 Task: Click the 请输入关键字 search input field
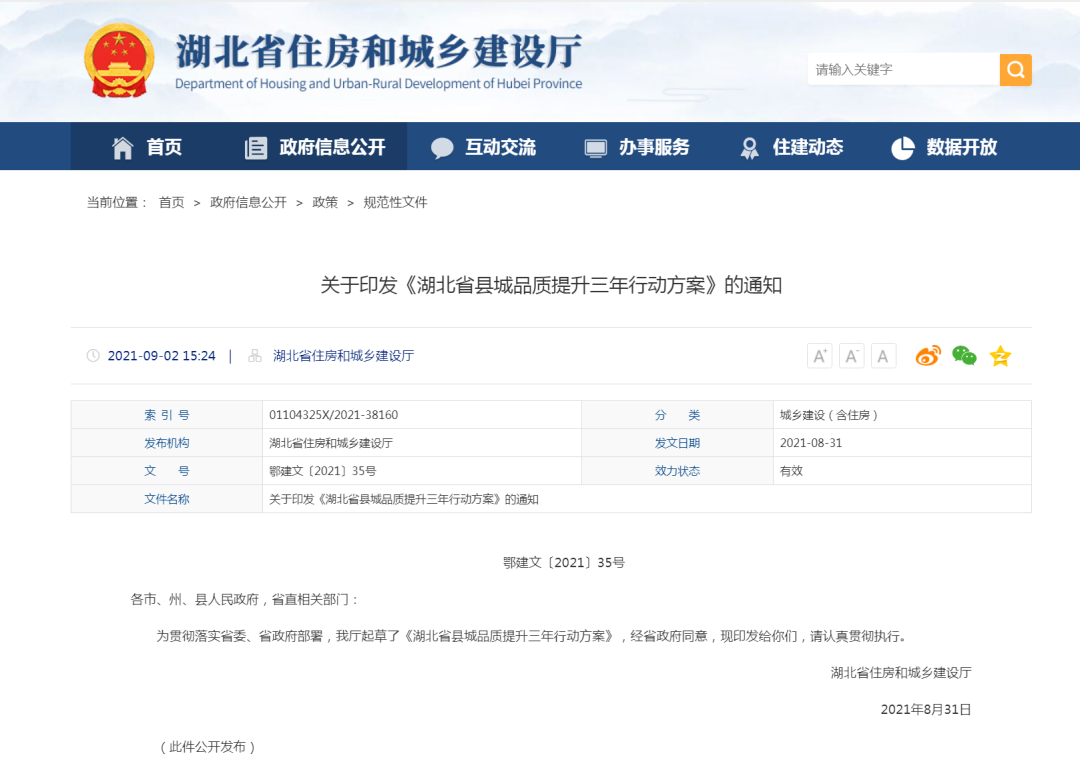(900, 69)
